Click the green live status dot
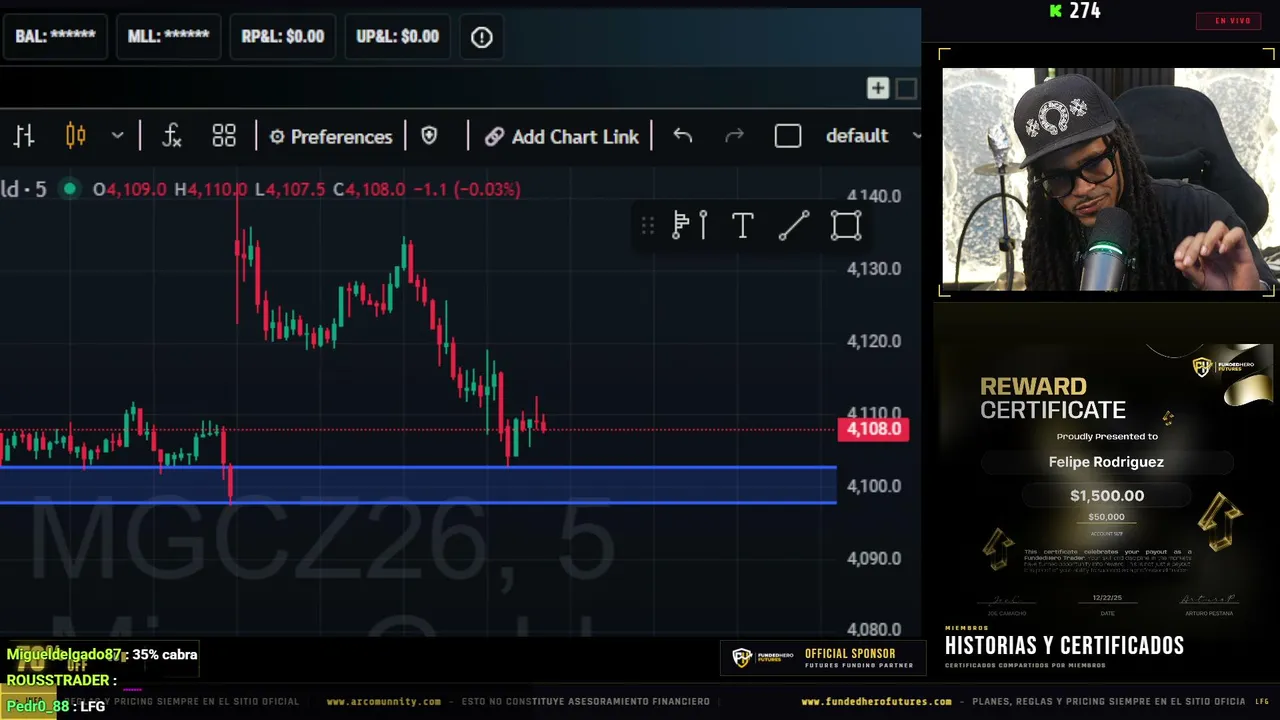This screenshot has width=1280, height=720. [x=69, y=189]
